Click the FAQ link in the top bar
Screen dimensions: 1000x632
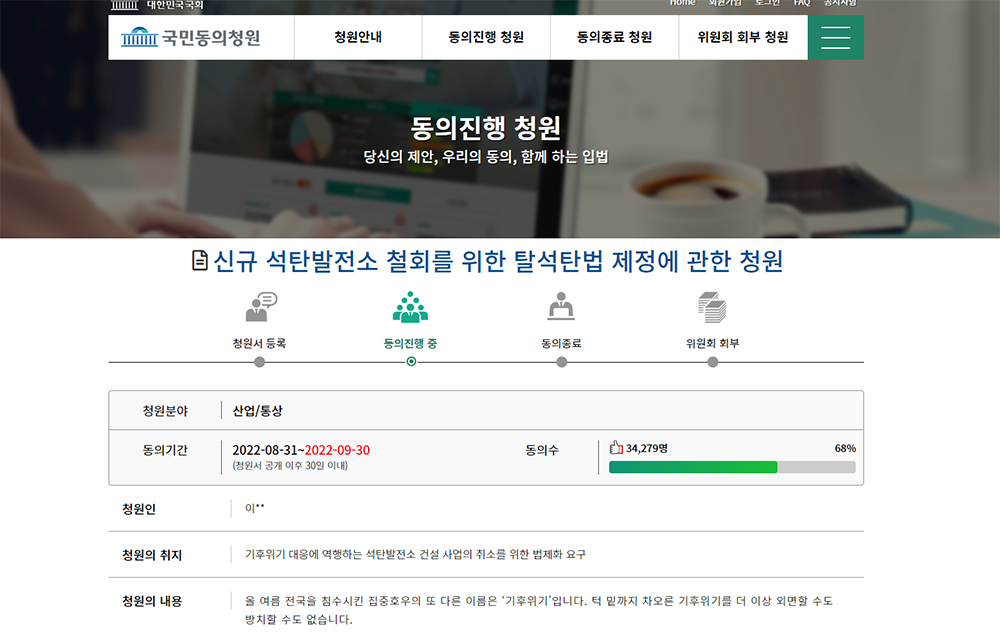click(x=802, y=3)
